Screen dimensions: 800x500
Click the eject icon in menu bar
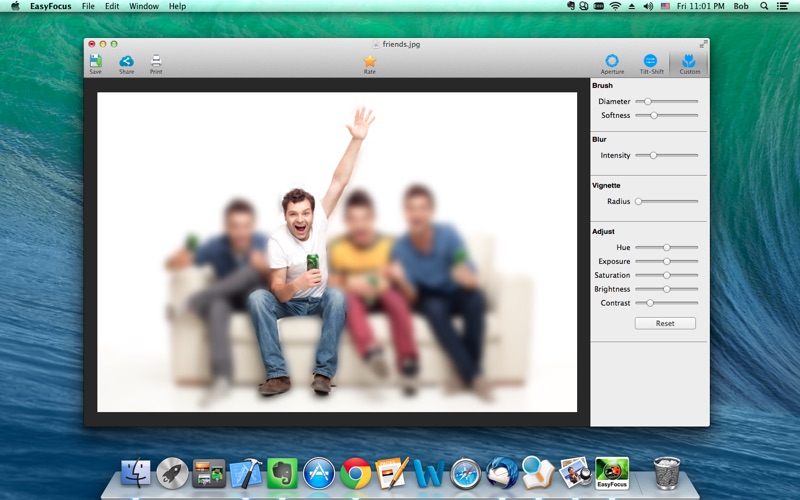pos(632,6)
